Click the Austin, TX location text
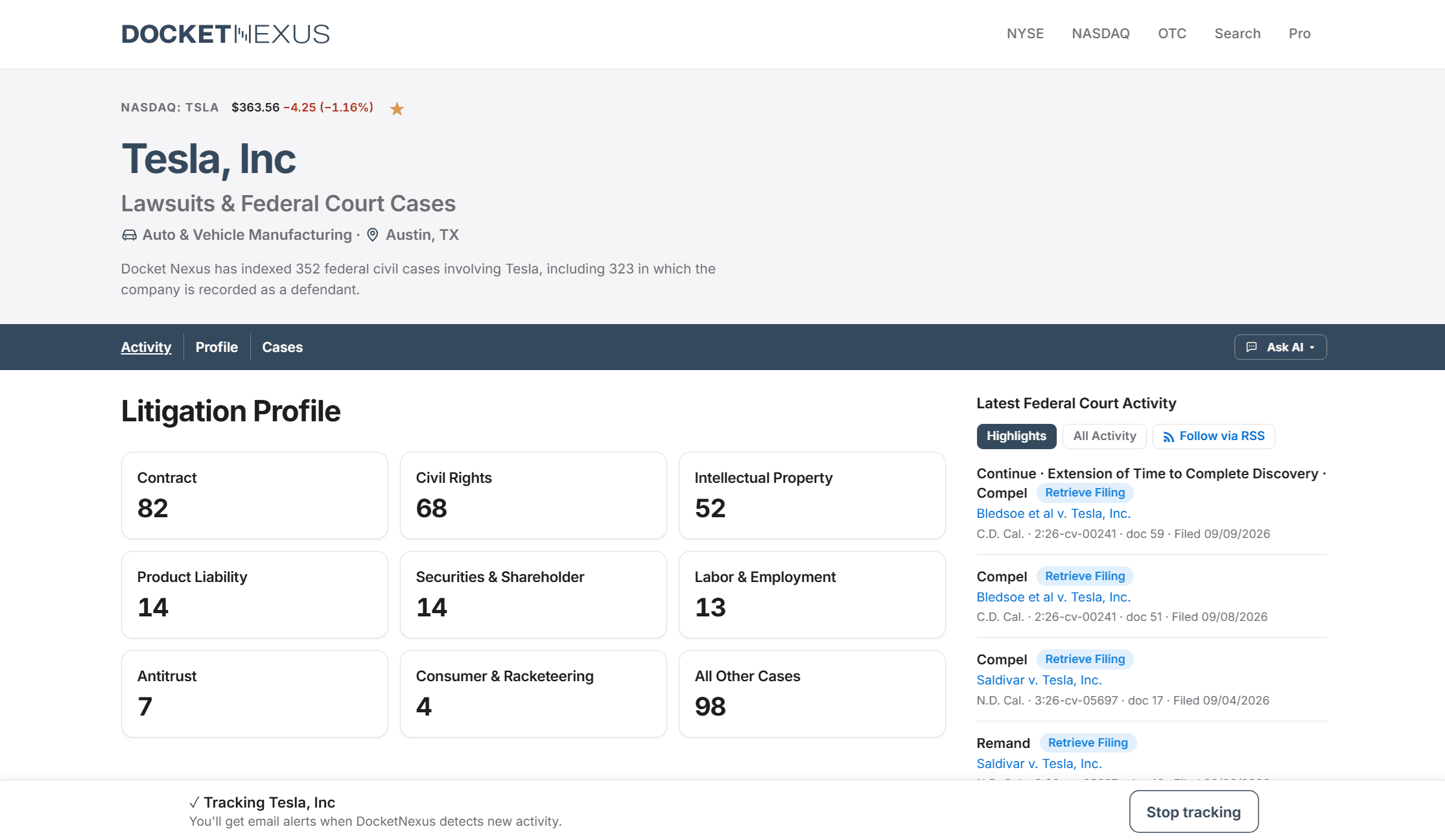This screenshot has height=840, width=1445. pyautogui.click(x=422, y=235)
